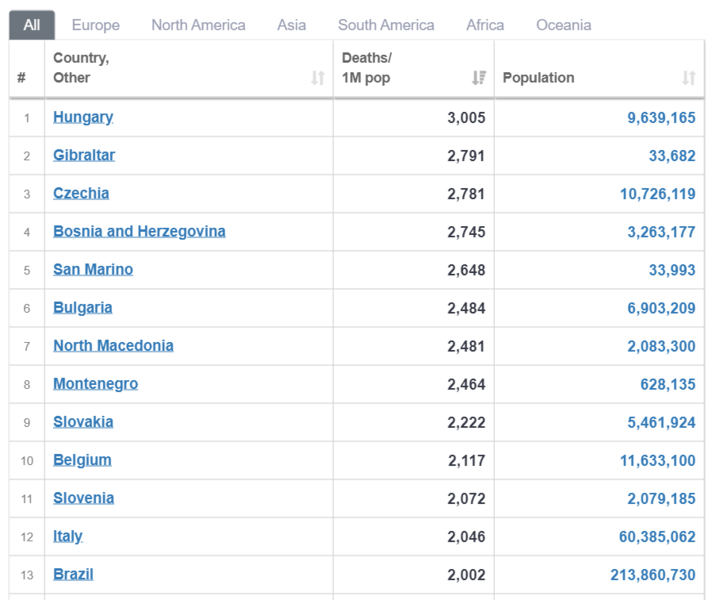
Task: Show South America countries tab
Action: 386,25
